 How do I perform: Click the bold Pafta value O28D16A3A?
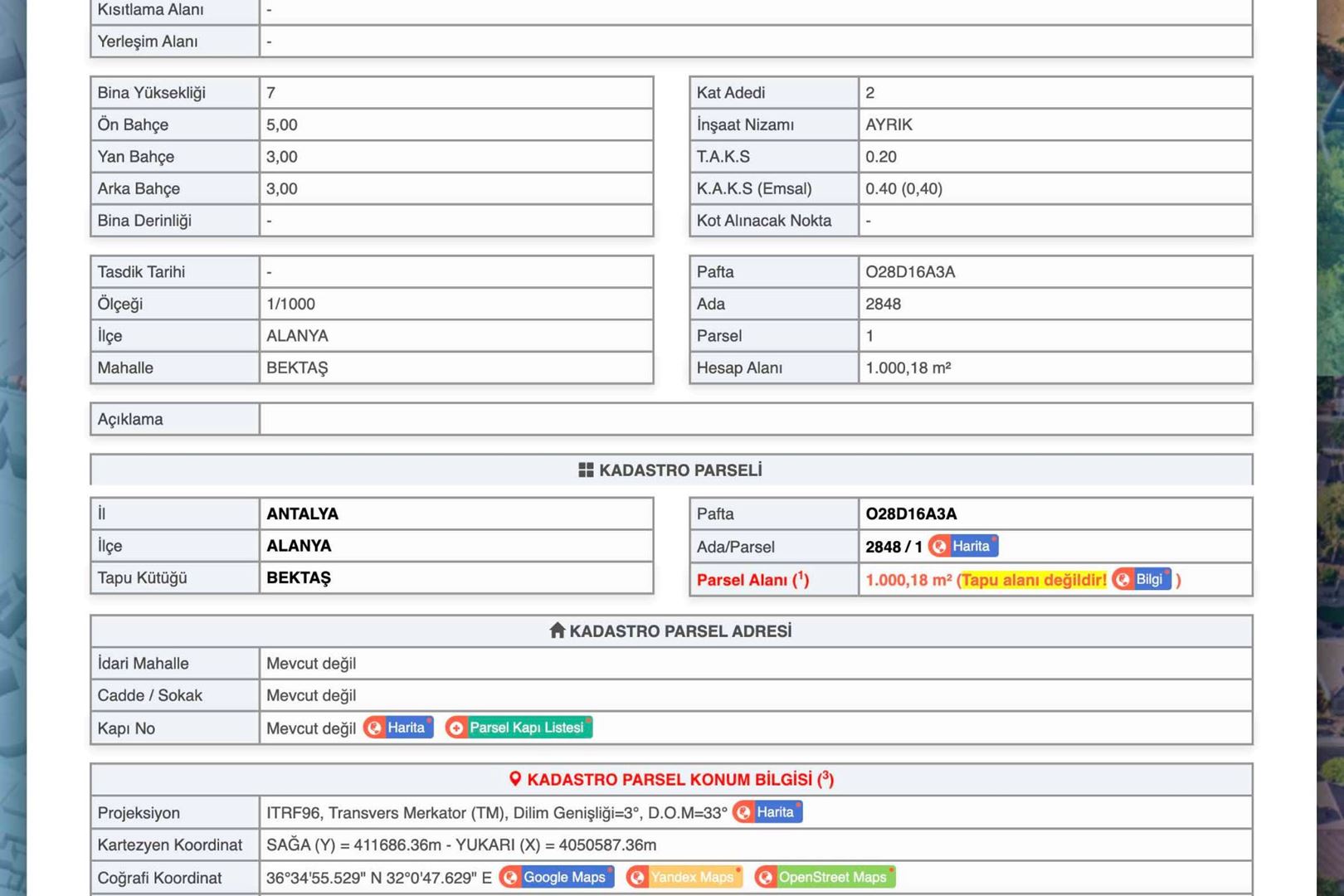tap(911, 514)
